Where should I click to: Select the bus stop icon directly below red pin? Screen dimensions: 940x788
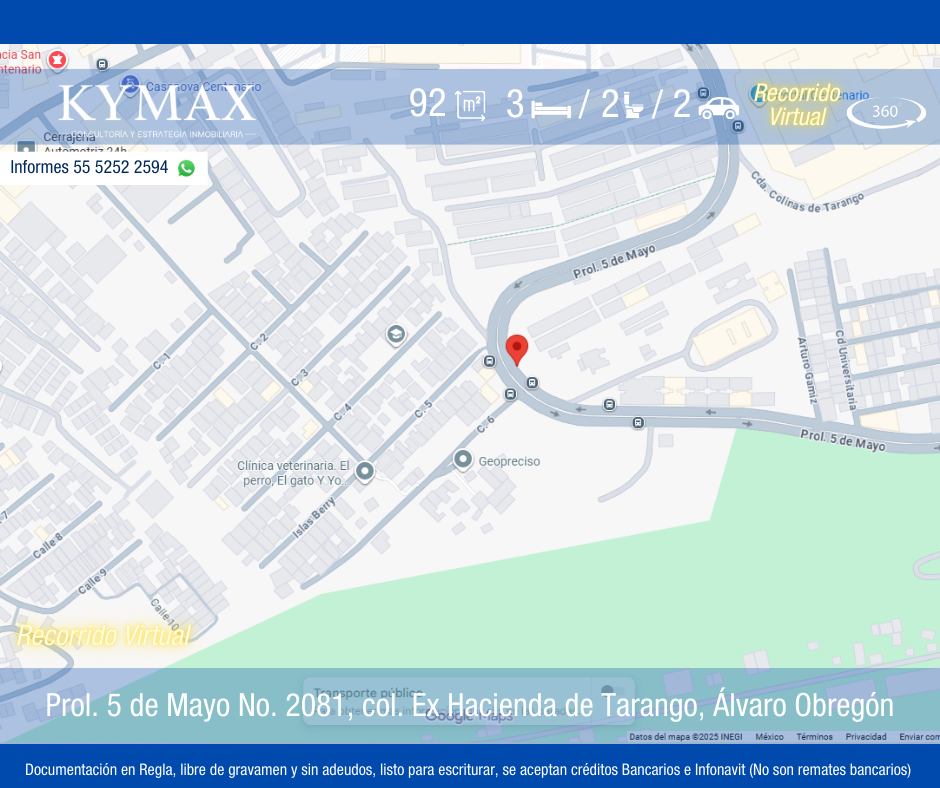[x=532, y=383]
